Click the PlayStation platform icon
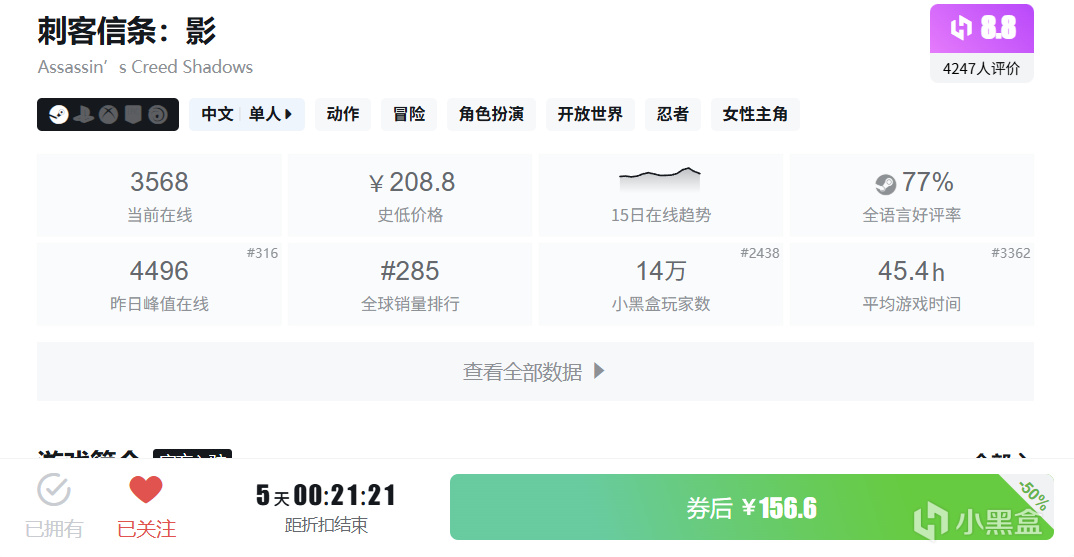Viewport: 1074px width, 557px height. tap(84, 114)
